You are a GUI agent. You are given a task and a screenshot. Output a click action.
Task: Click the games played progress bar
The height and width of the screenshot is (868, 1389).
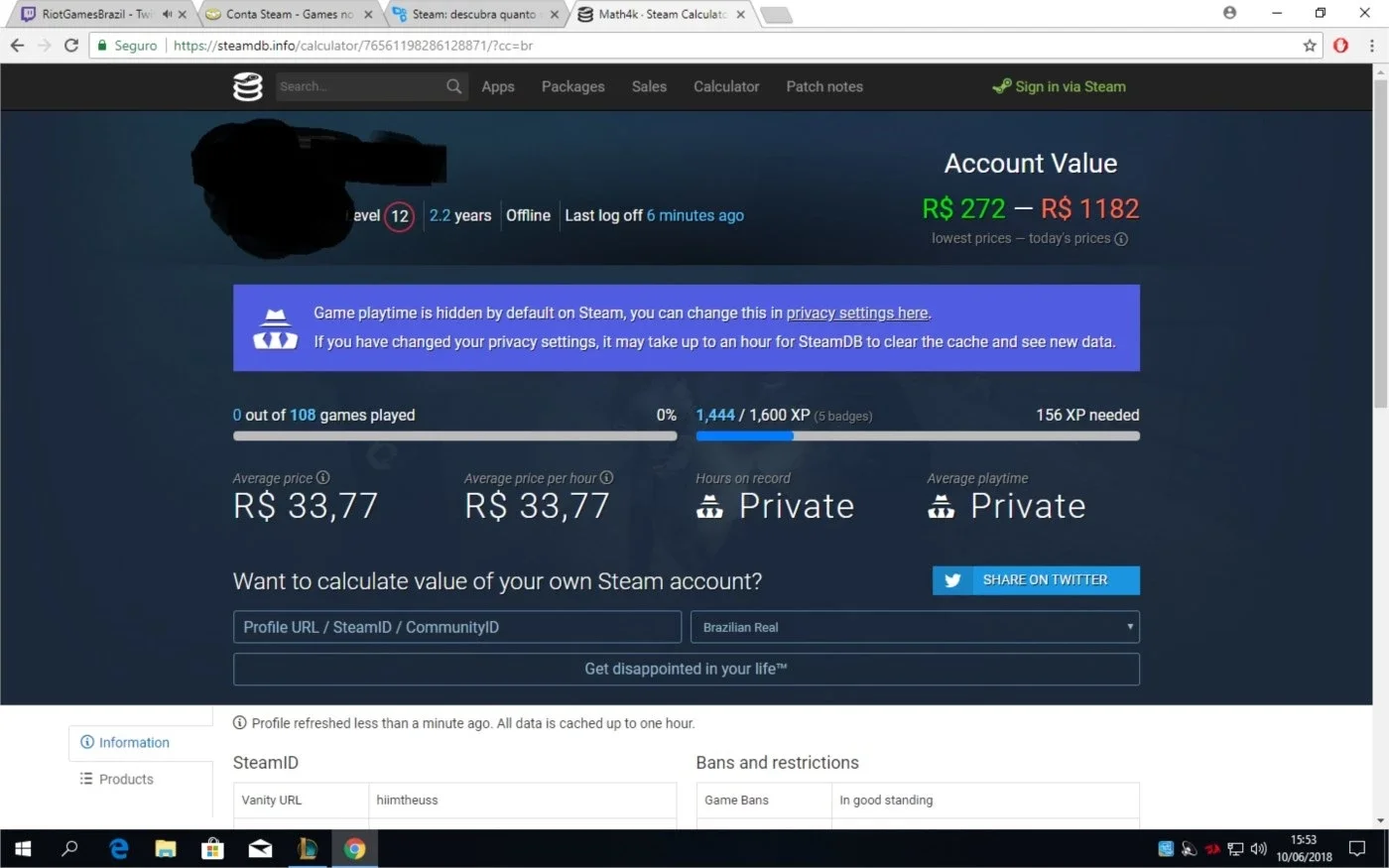point(454,435)
